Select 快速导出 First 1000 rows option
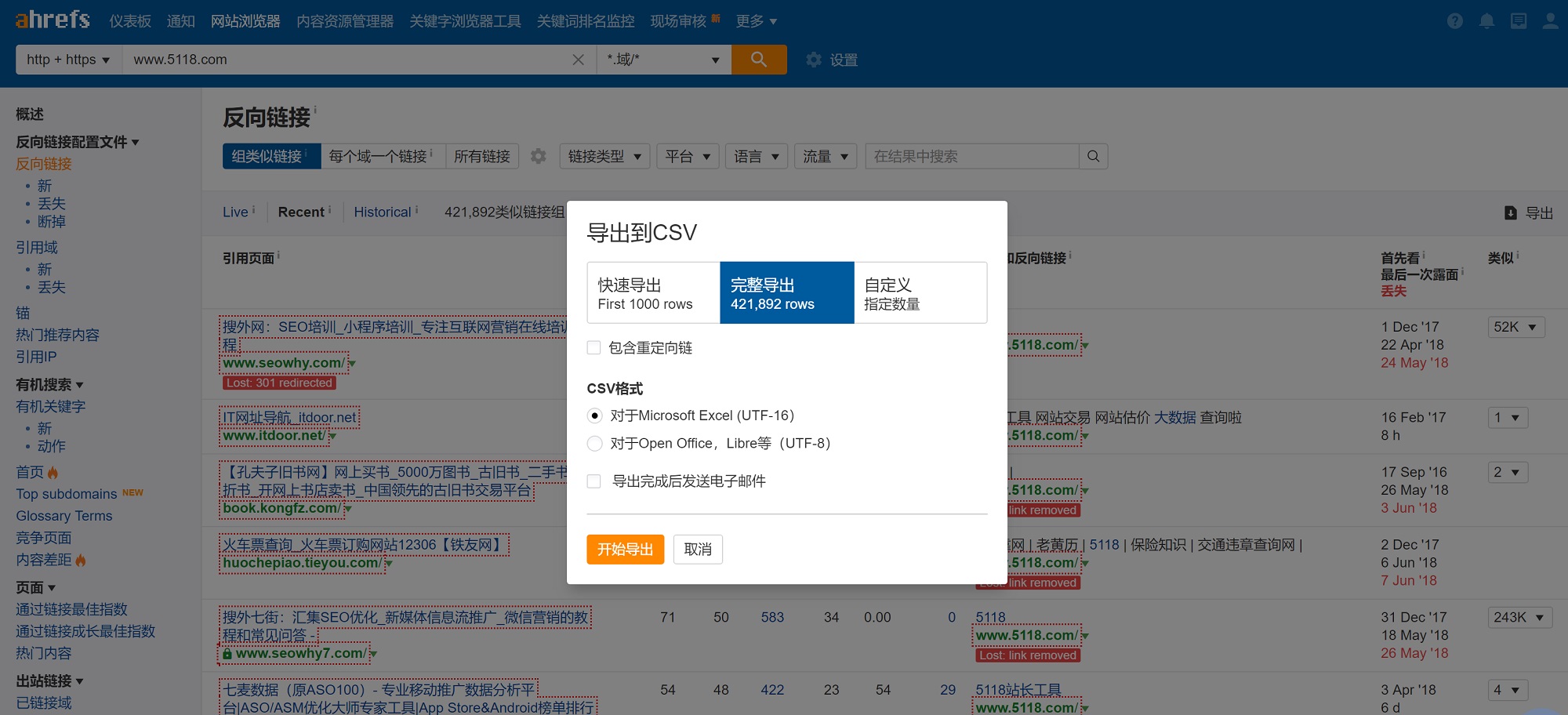This screenshot has height=715, width=1568. tap(654, 292)
